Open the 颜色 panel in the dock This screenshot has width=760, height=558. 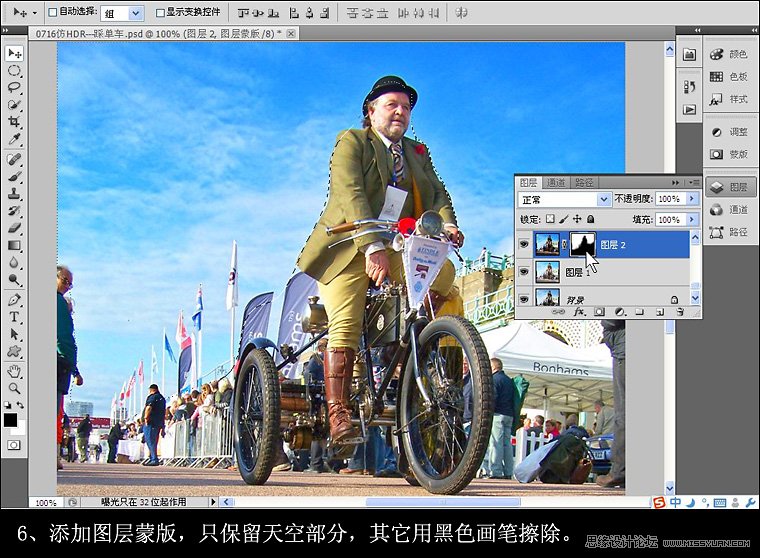729,54
